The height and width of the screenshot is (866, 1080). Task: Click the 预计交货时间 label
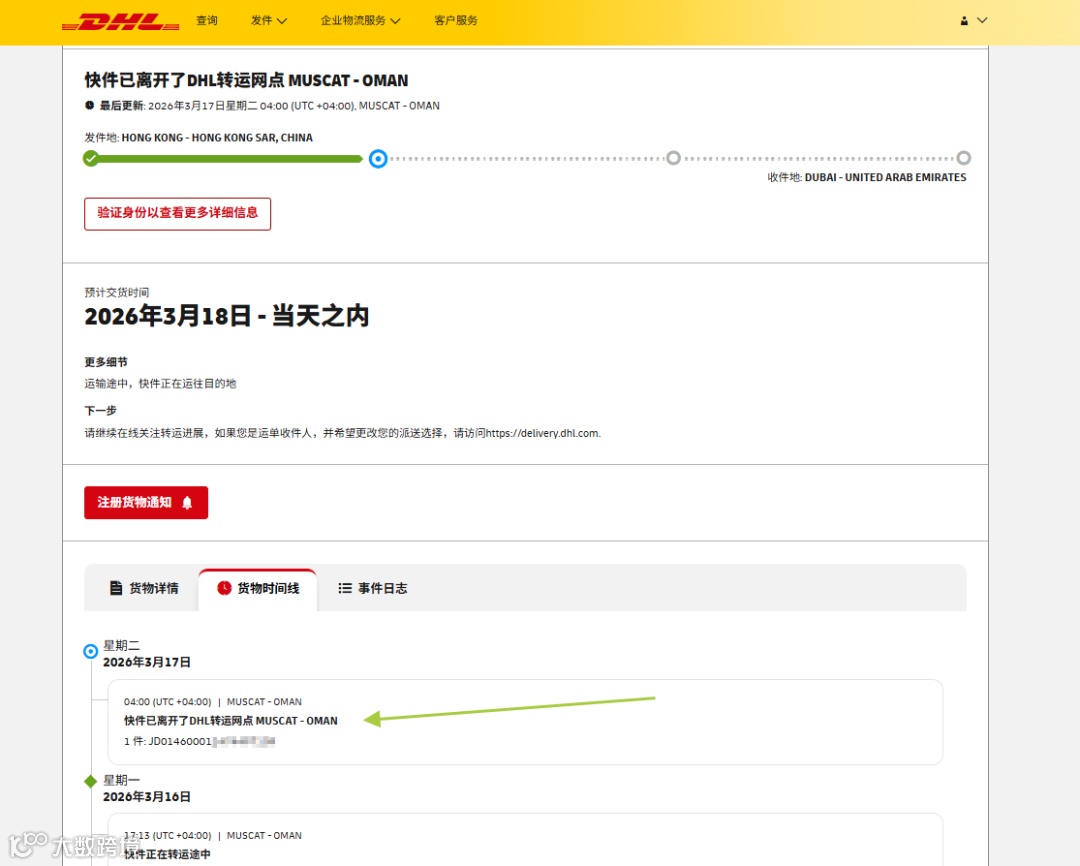pos(116,292)
